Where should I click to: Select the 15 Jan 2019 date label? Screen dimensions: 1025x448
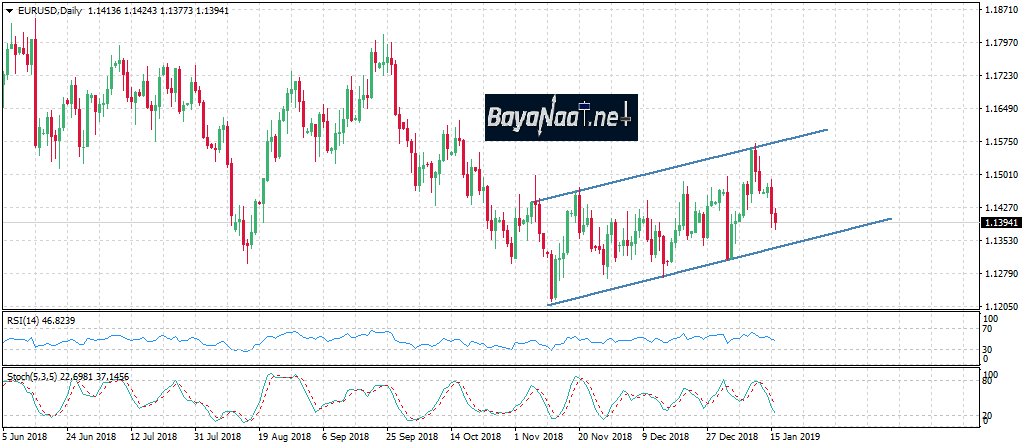pos(797,437)
